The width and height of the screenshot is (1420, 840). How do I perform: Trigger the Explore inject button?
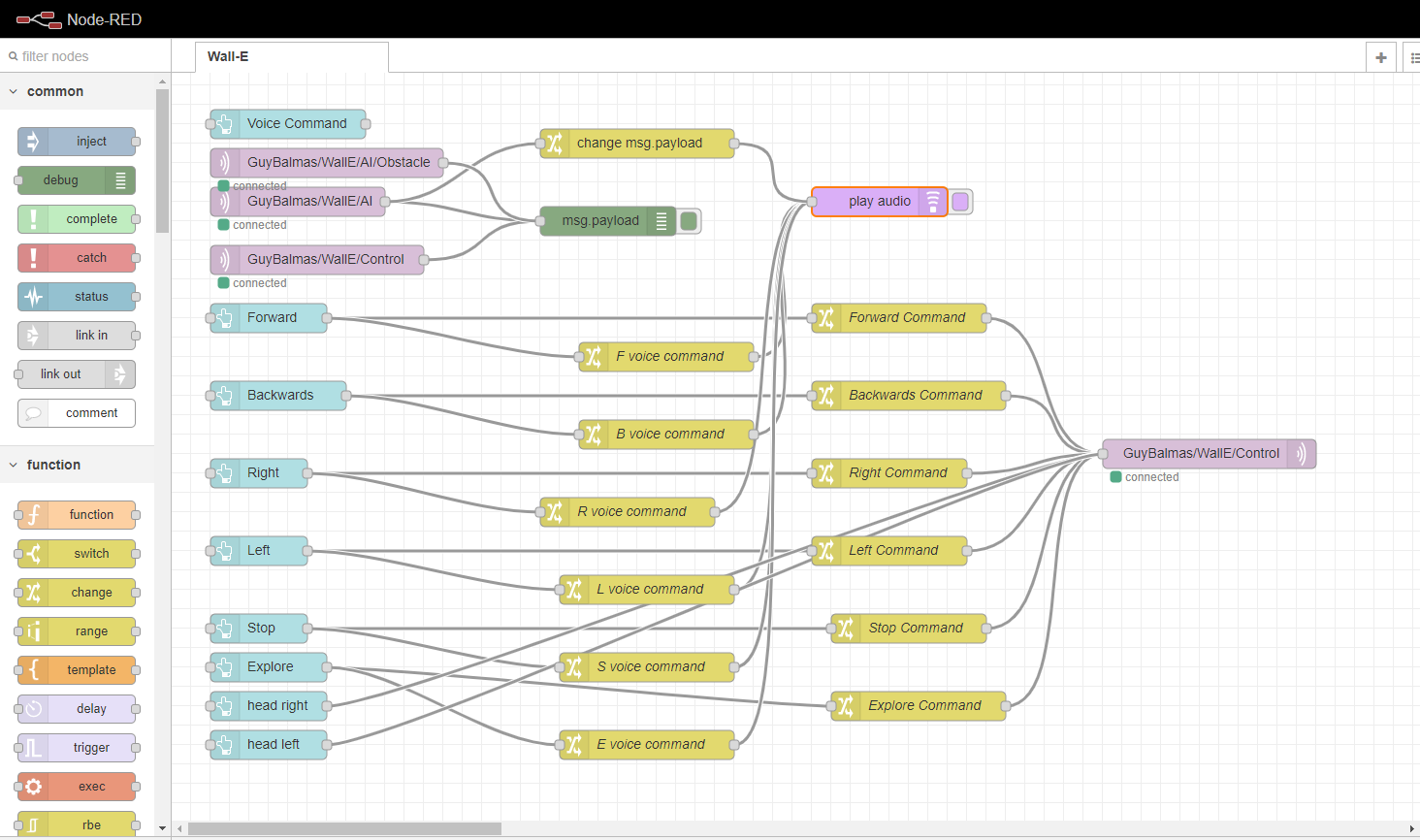[224, 667]
